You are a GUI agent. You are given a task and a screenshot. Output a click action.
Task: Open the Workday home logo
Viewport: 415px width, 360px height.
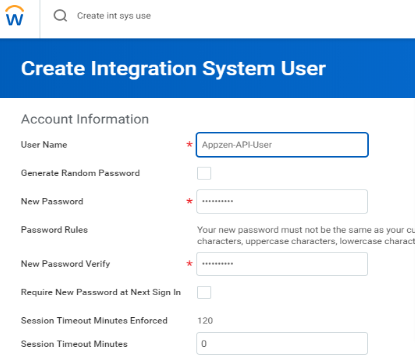15,16
